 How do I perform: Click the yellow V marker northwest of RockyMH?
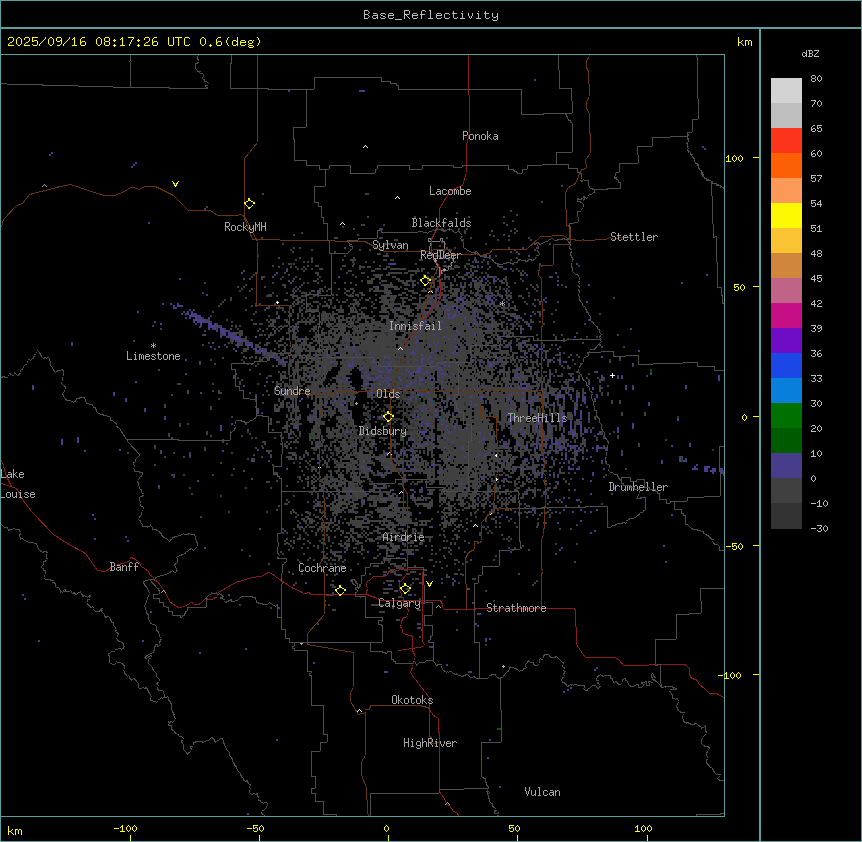(175, 184)
